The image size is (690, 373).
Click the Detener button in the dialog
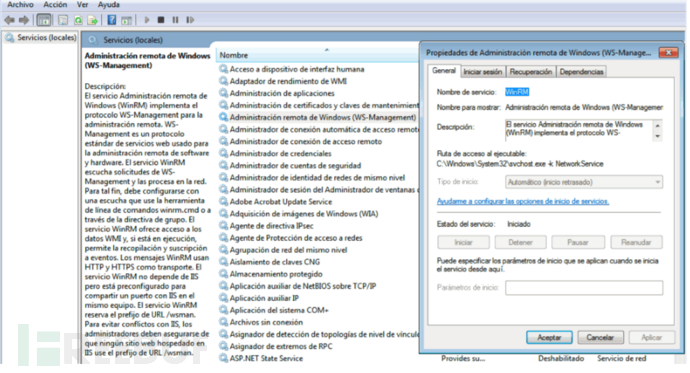[x=521, y=242]
